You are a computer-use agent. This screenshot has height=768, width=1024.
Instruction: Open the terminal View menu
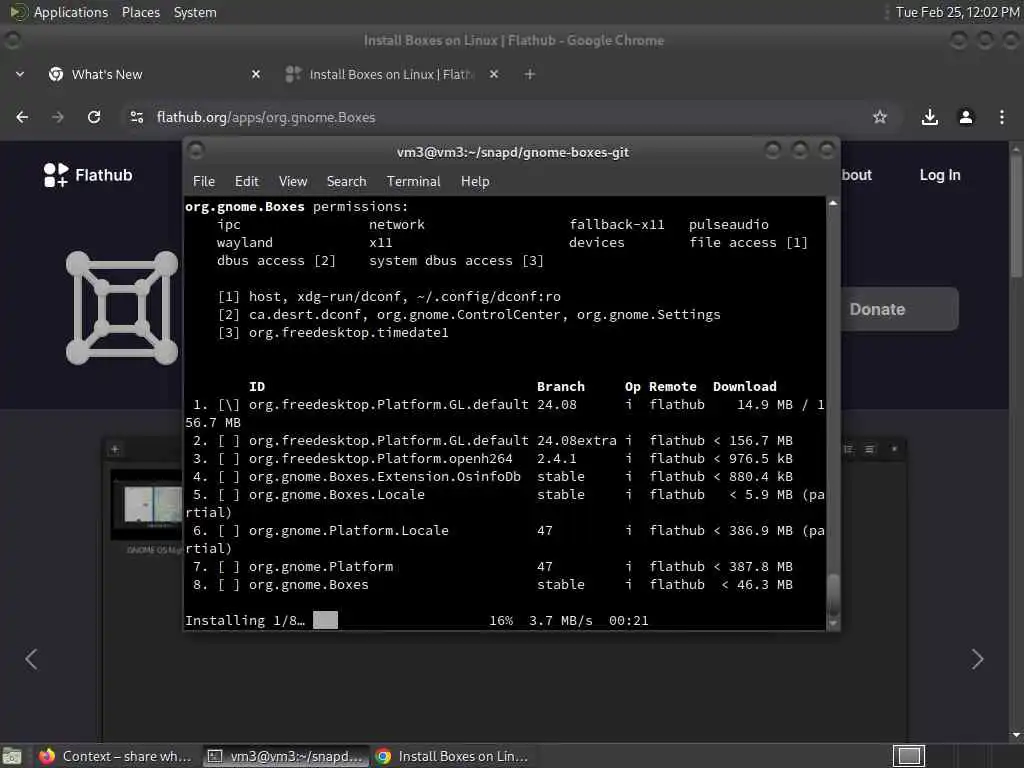point(293,182)
